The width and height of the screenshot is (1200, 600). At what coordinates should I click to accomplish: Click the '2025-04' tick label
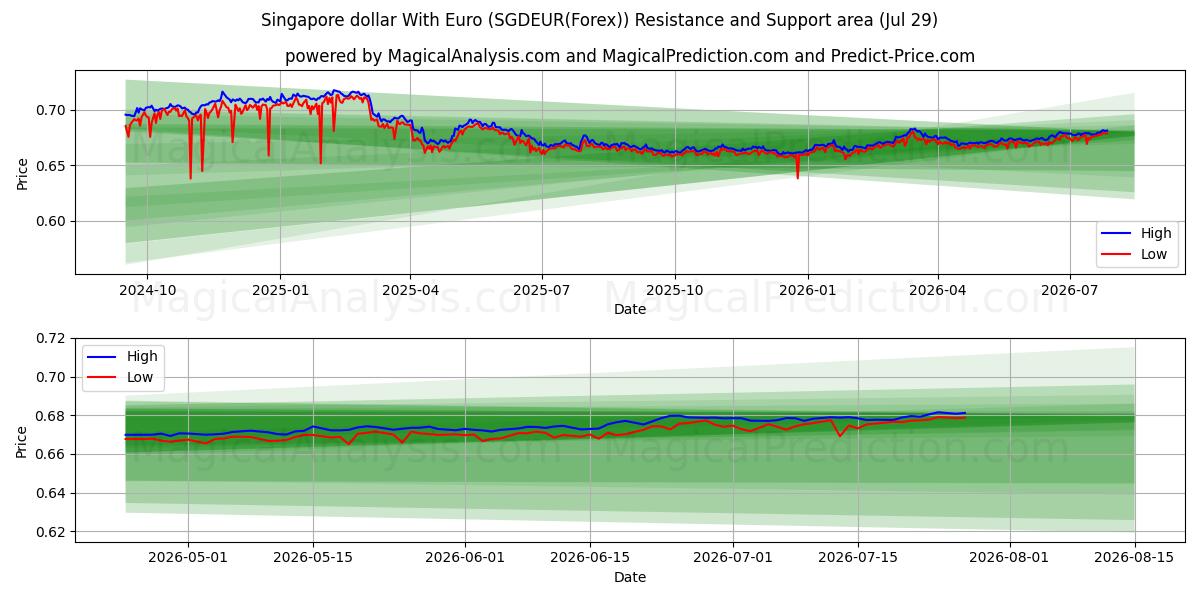tap(410, 290)
